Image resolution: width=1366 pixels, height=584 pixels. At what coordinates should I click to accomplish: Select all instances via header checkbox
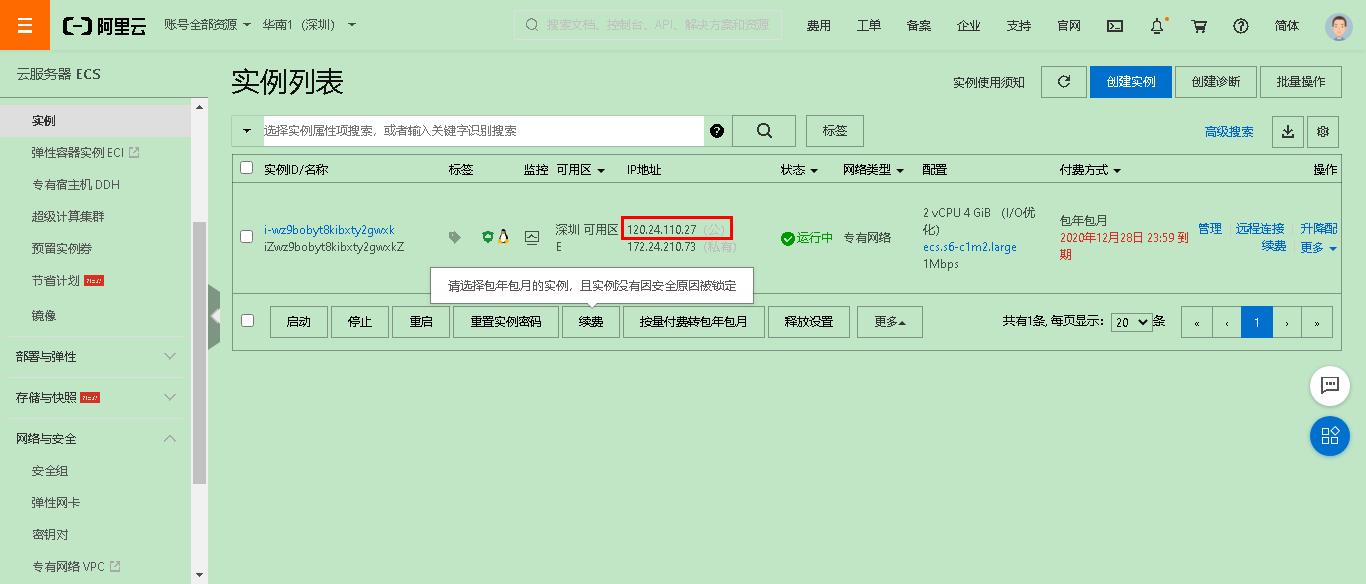[x=247, y=169]
